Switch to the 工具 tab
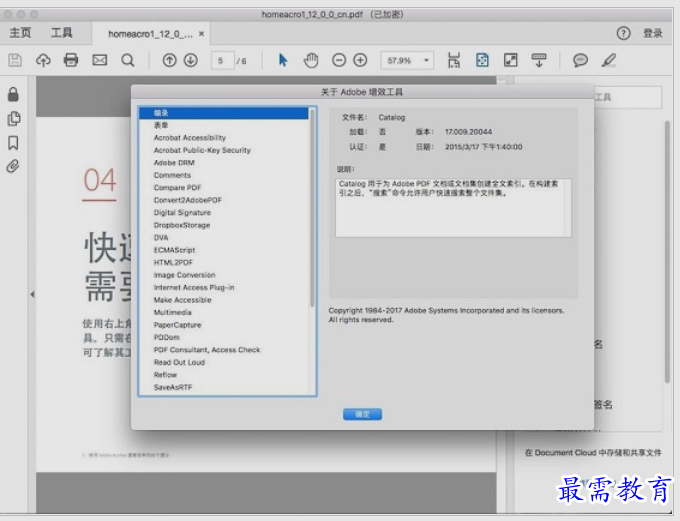 click(62, 33)
